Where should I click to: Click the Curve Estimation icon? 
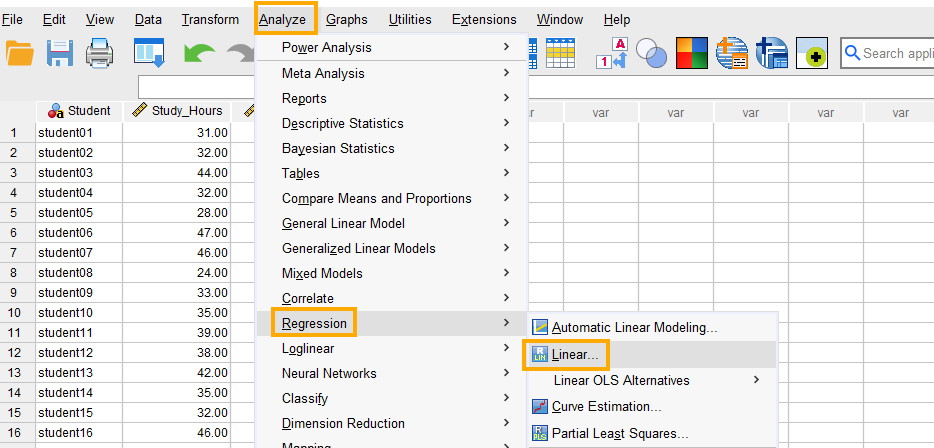[540, 406]
